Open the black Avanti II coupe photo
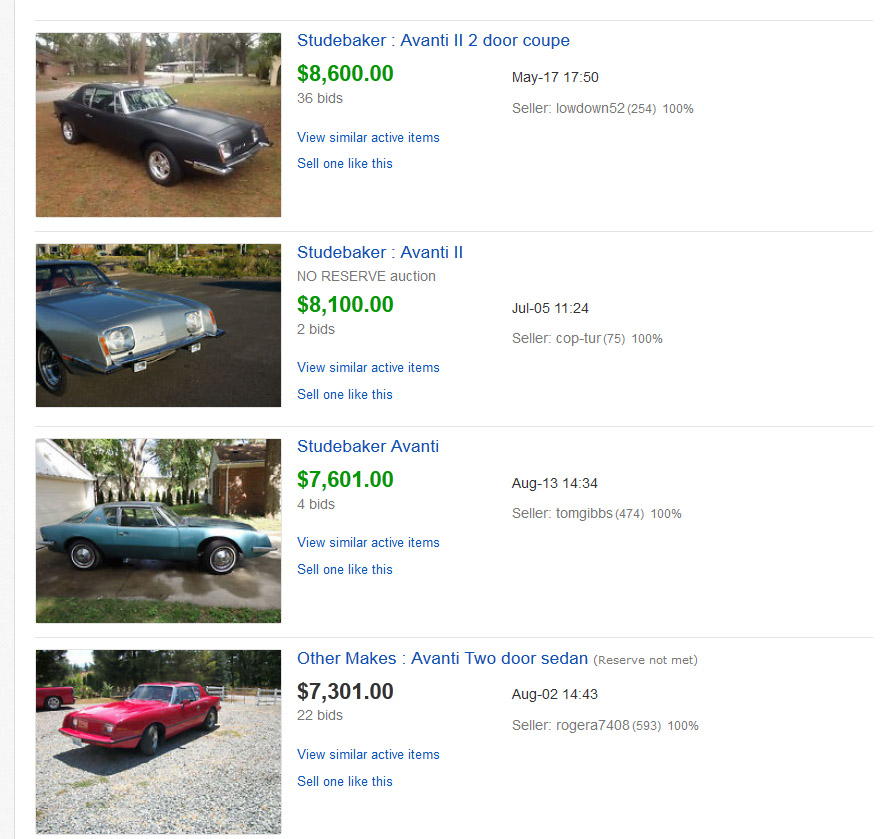887x839 pixels. click(158, 125)
